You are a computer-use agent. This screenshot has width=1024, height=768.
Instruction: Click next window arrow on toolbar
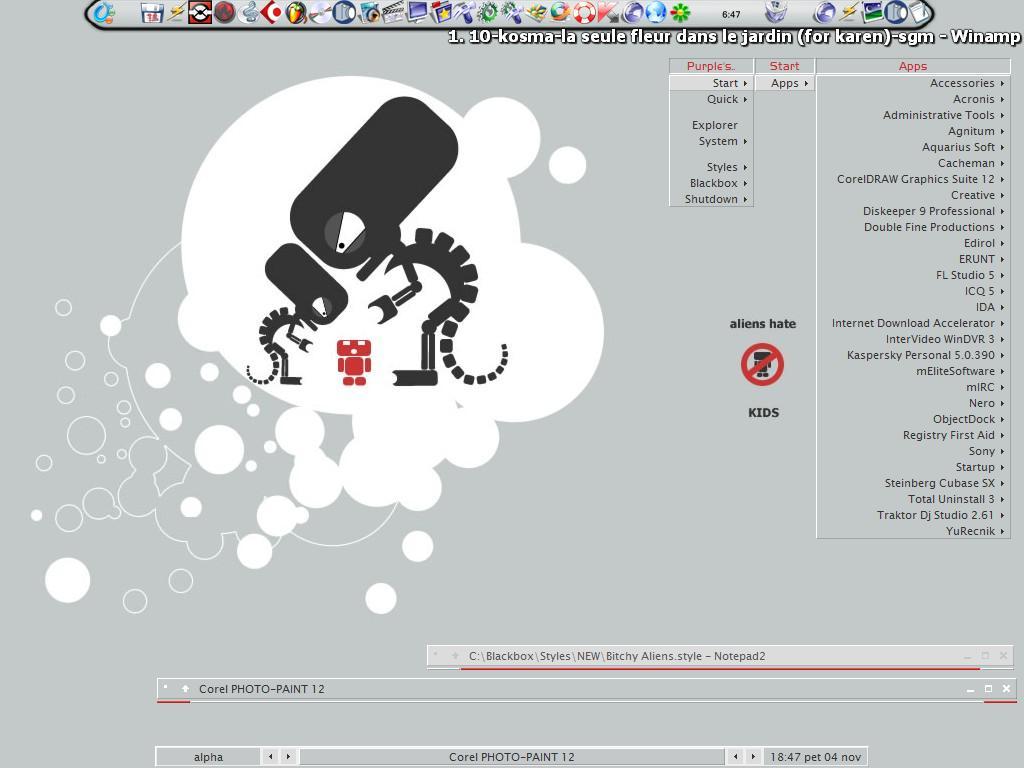[753, 756]
